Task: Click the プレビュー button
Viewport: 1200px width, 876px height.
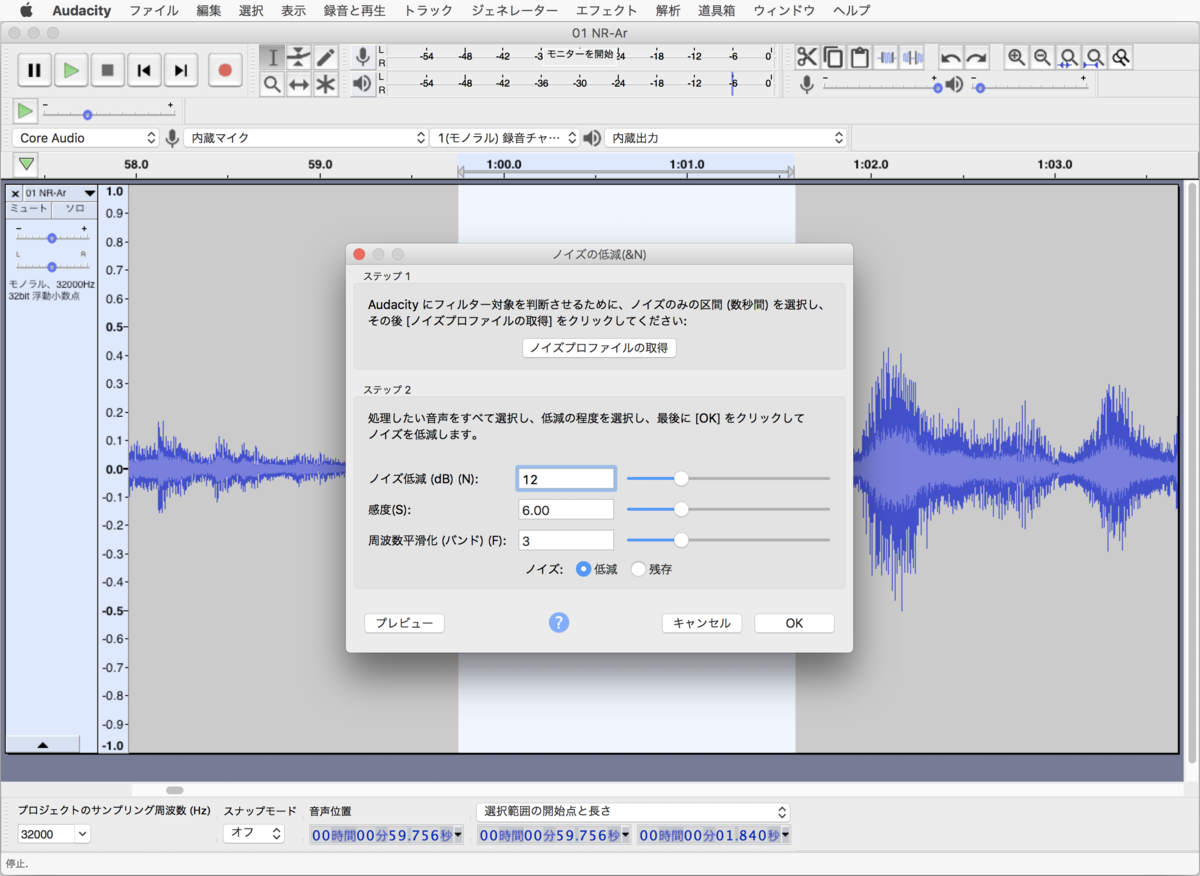Action: click(x=404, y=623)
